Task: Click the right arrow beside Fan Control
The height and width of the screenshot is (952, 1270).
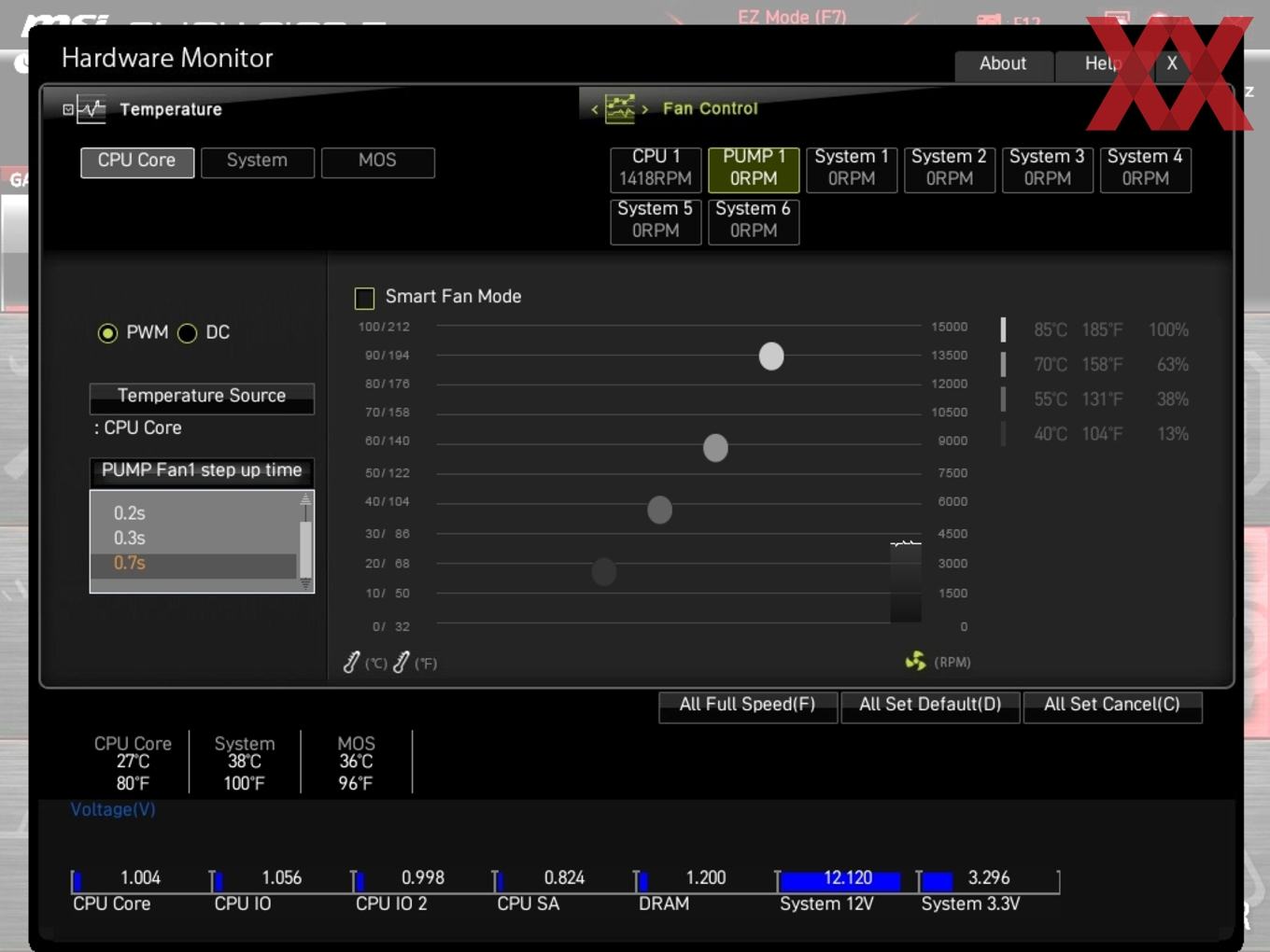Action: tap(644, 109)
